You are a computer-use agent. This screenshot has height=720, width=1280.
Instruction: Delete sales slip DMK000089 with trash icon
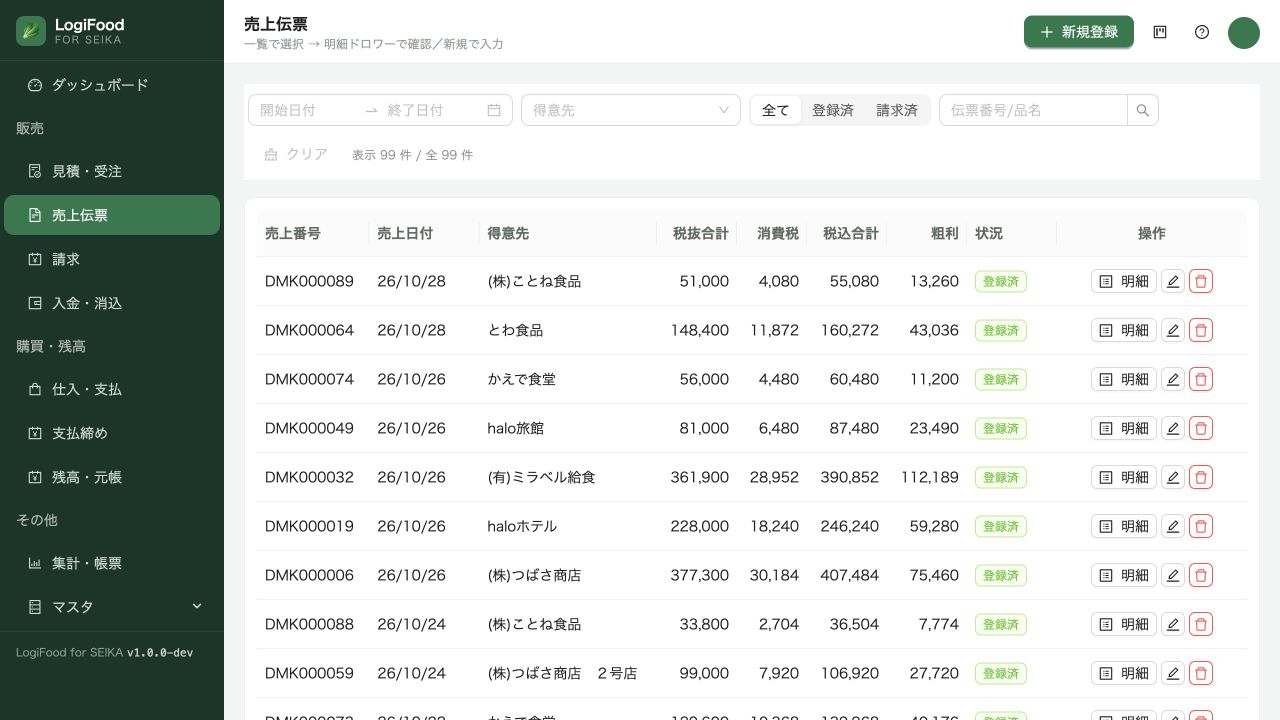pyautogui.click(x=1201, y=282)
